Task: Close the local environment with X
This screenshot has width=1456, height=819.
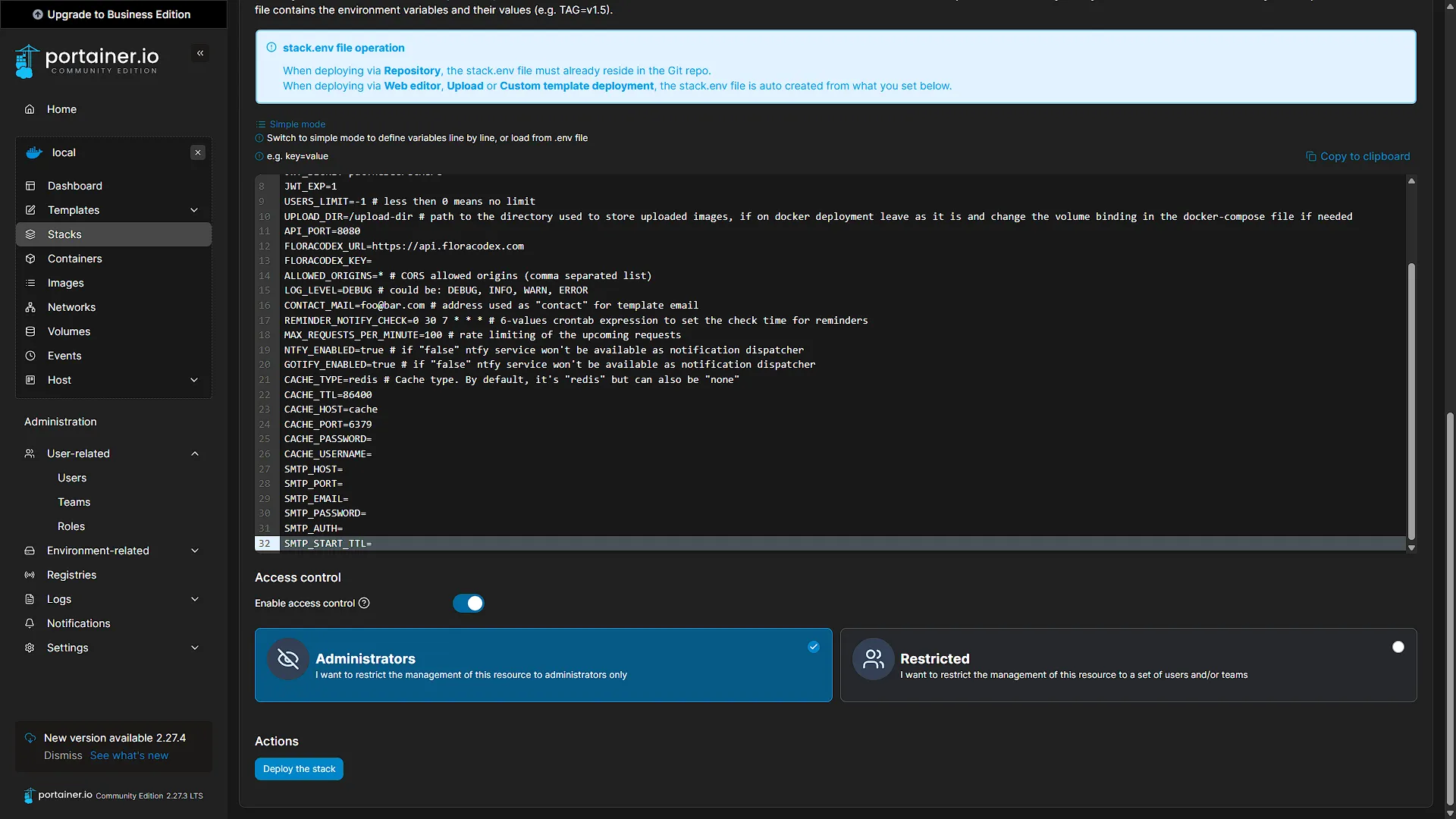Action: tap(198, 152)
